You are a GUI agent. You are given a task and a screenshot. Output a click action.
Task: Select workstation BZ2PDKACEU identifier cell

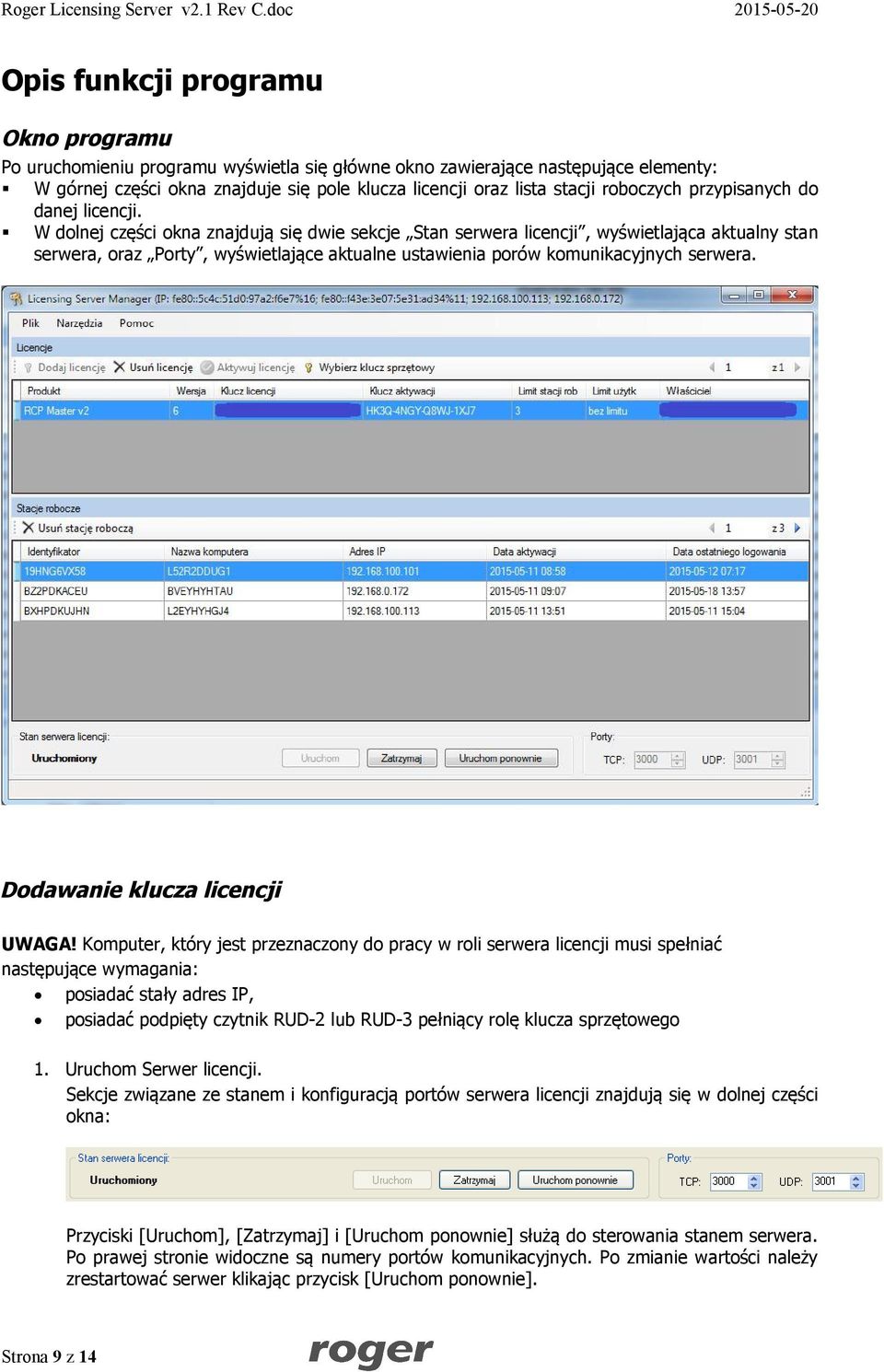point(91,591)
